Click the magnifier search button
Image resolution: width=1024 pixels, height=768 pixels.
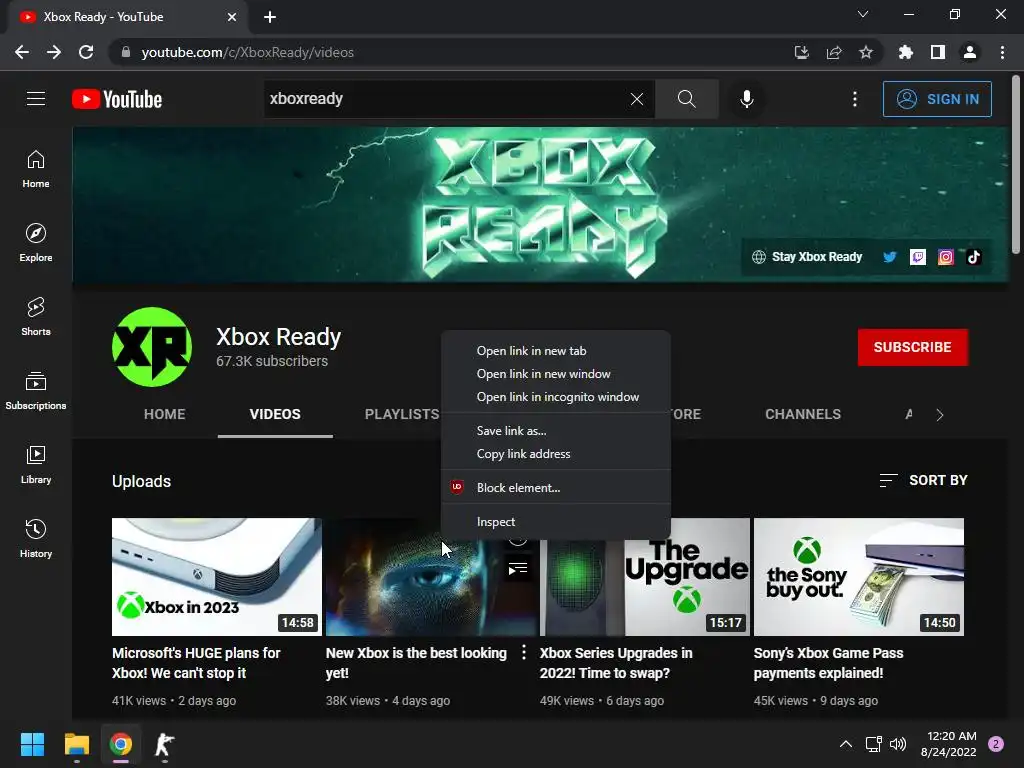coord(686,99)
